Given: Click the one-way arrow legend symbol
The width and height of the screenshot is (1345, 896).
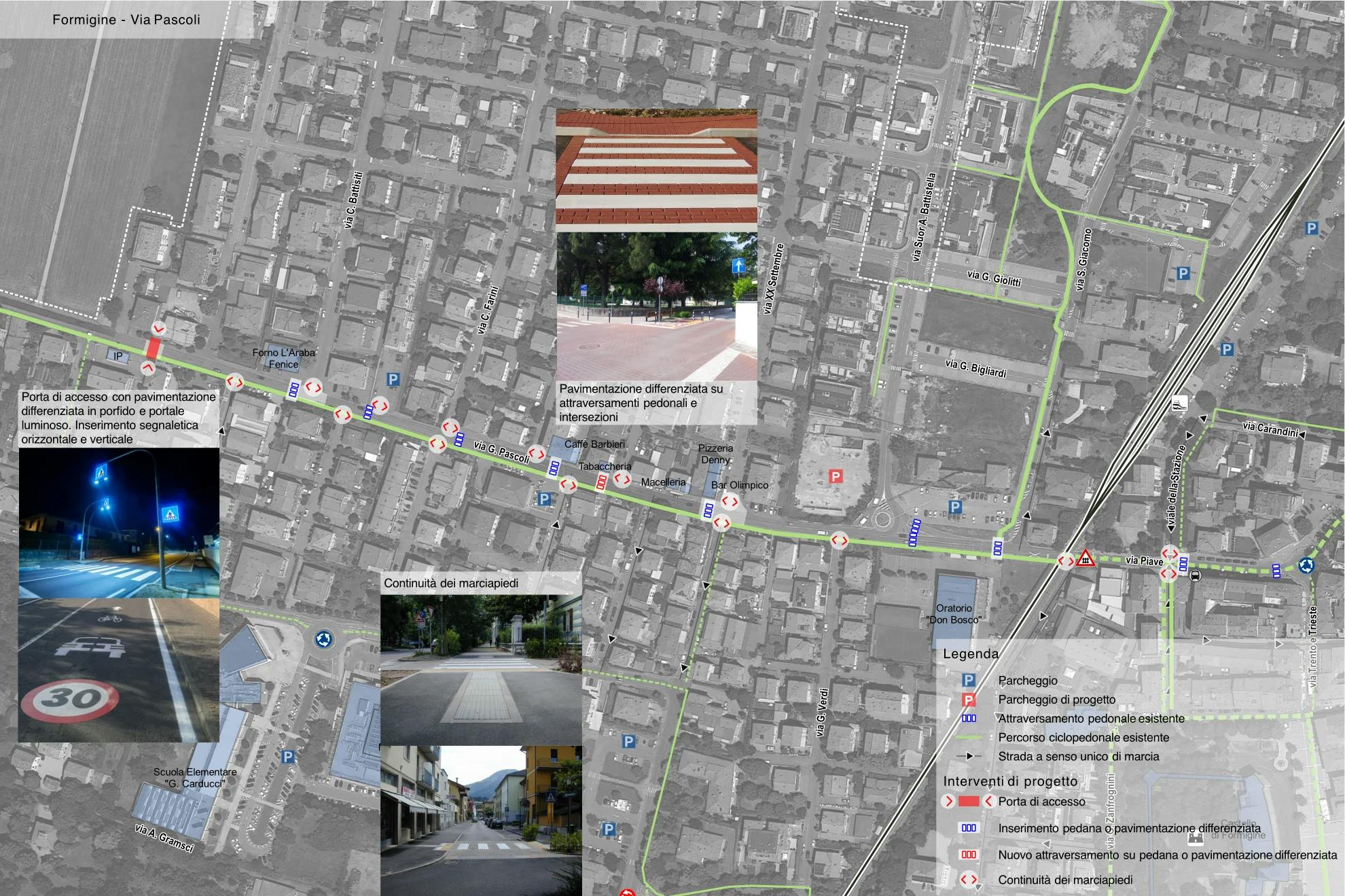Looking at the screenshot, I should tap(969, 756).
